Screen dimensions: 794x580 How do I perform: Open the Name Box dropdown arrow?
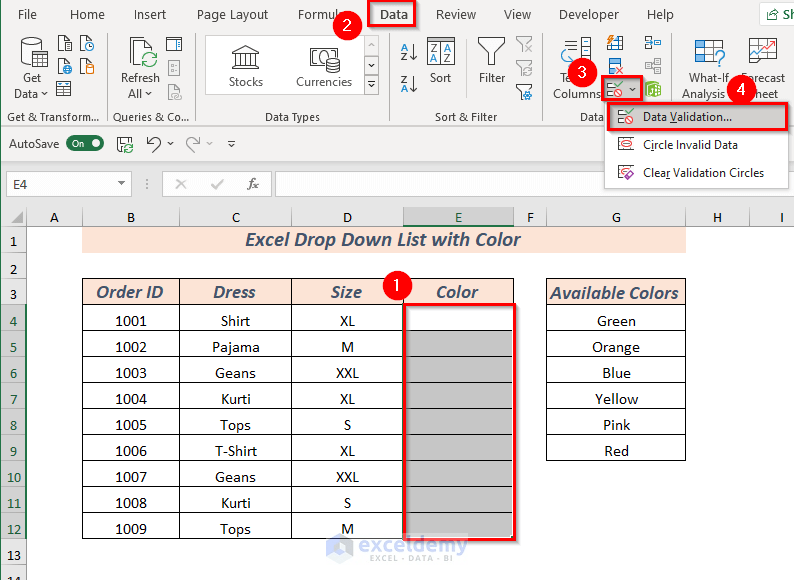click(x=122, y=183)
